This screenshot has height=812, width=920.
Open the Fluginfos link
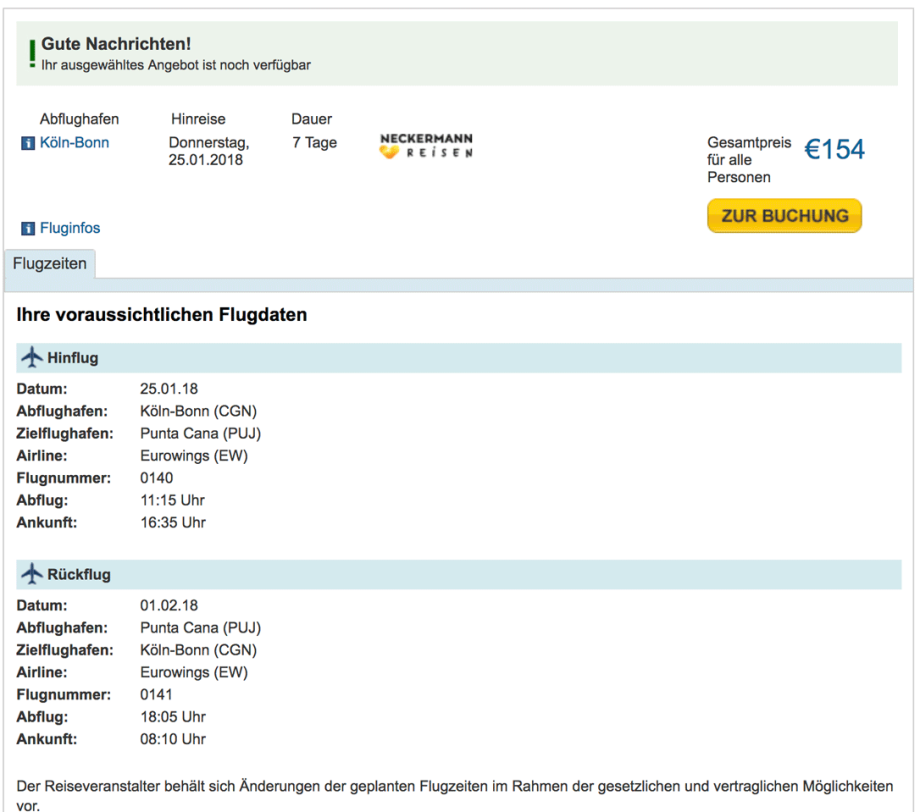point(70,228)
